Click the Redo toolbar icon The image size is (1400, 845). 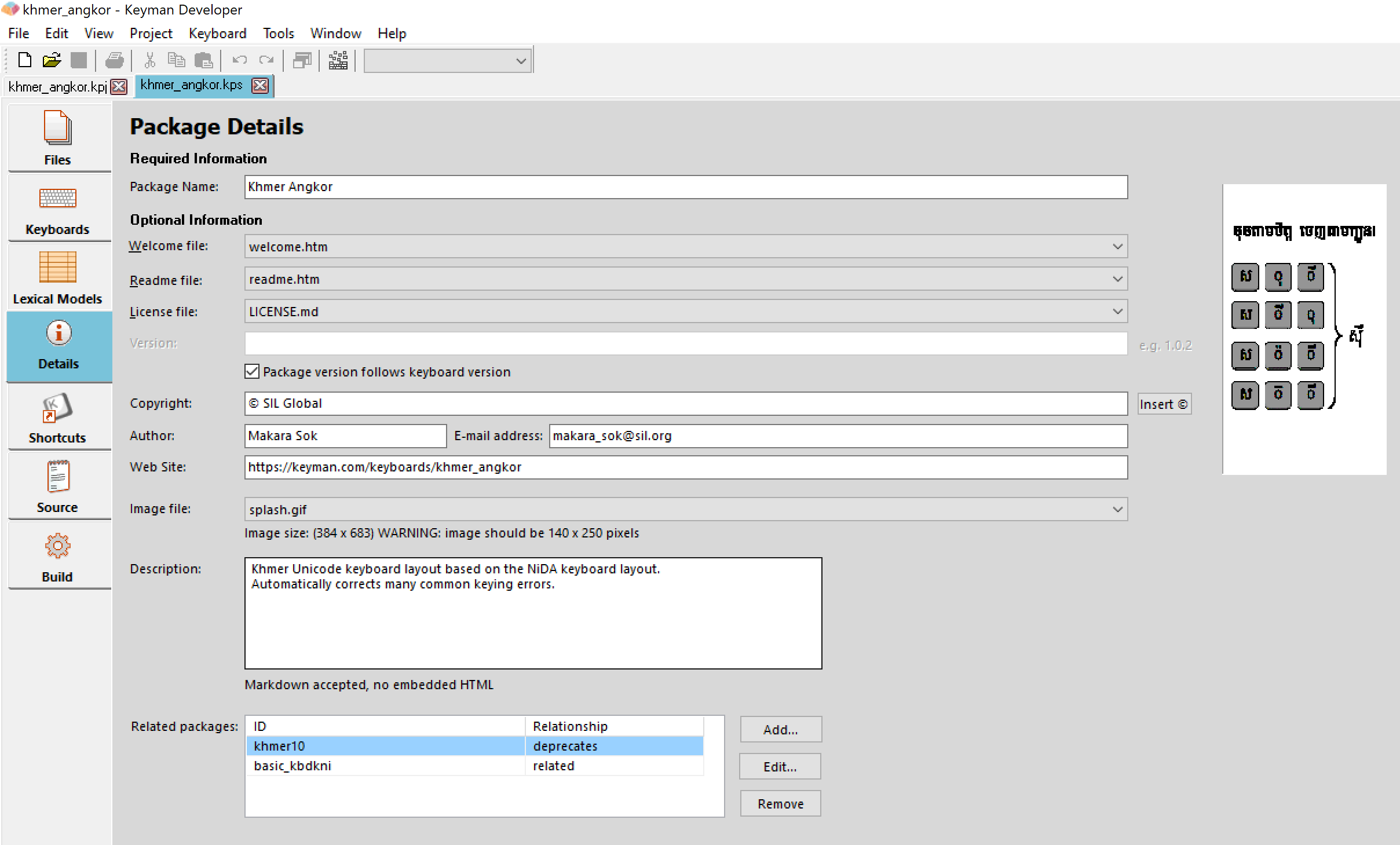[x=266, y=60]
